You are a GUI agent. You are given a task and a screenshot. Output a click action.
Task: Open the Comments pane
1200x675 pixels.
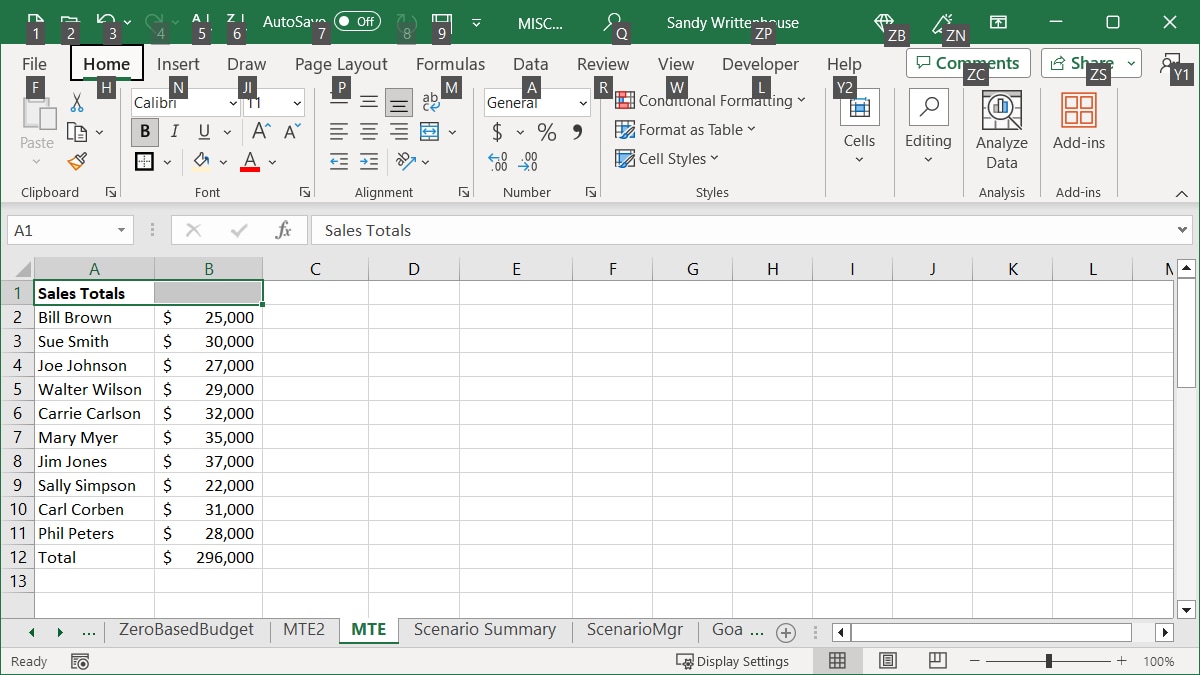968,62
